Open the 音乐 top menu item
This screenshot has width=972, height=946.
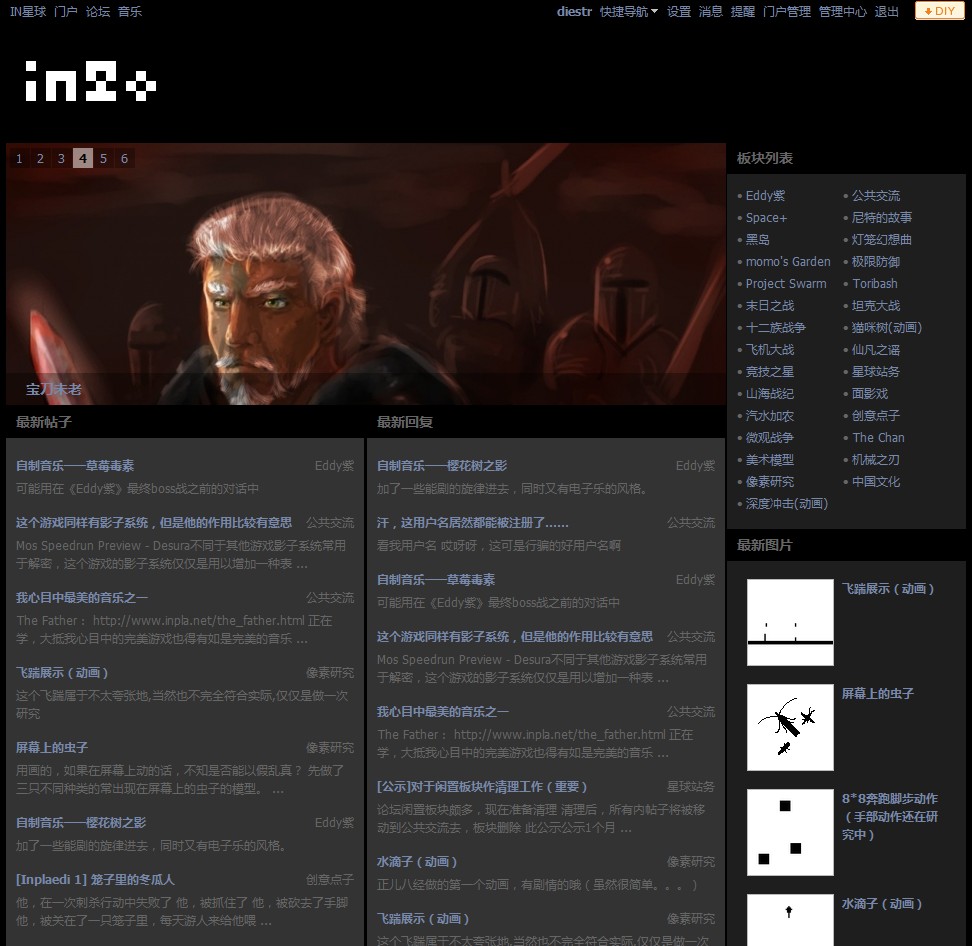tap(130, 11)
